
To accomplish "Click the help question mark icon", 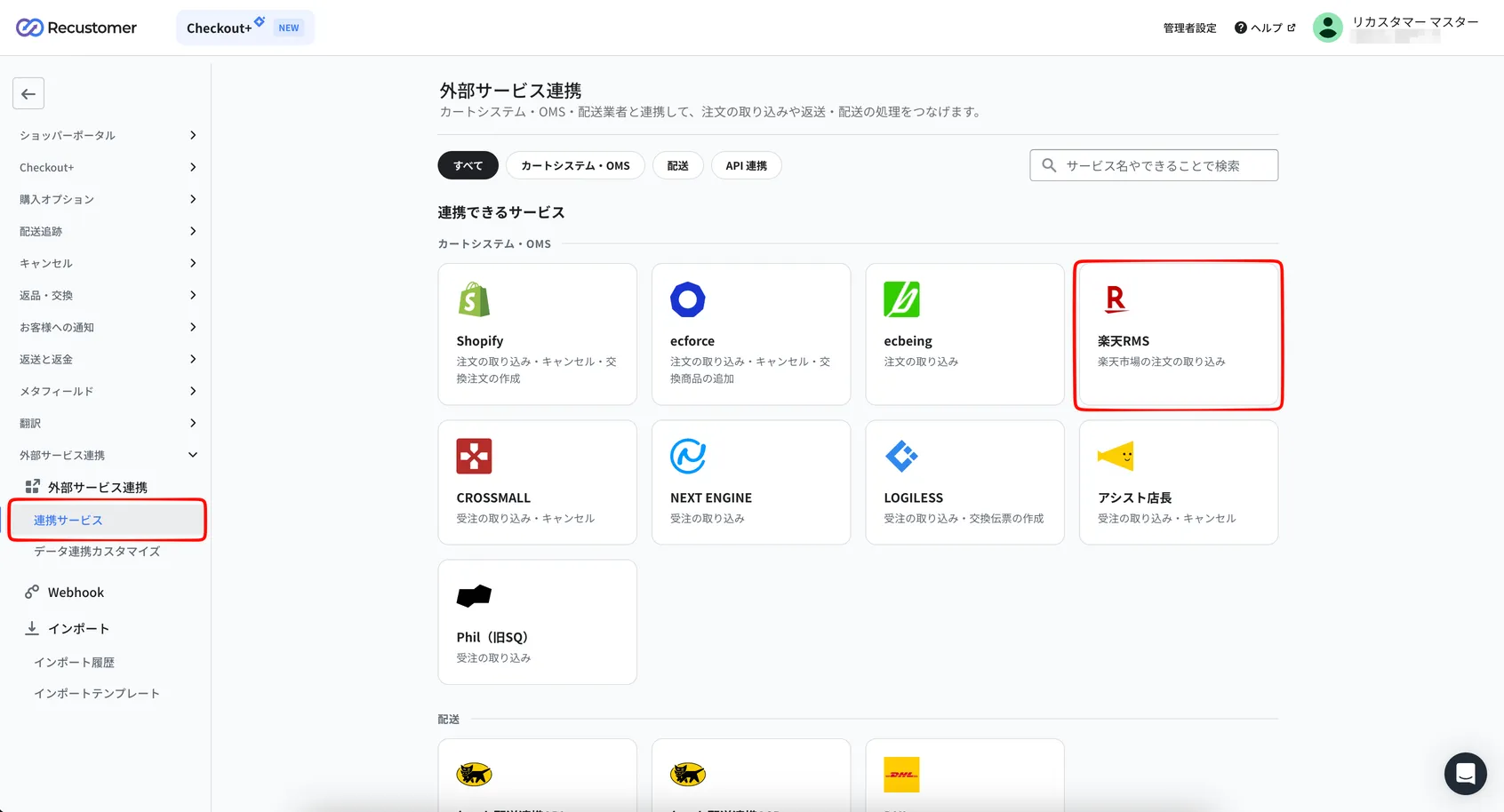I will [x=1241, y=28].
